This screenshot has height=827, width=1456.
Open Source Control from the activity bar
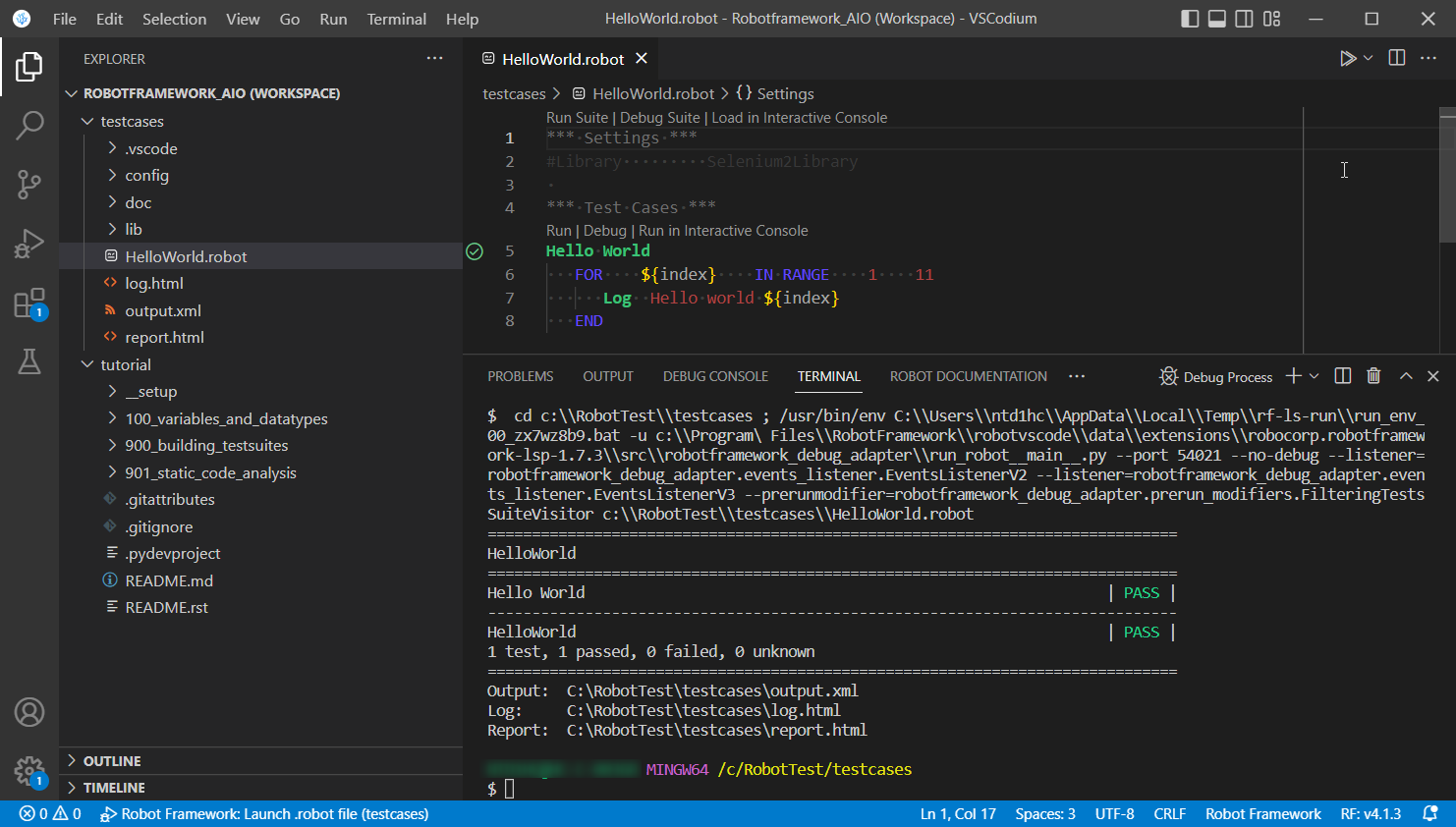(29, 185)
